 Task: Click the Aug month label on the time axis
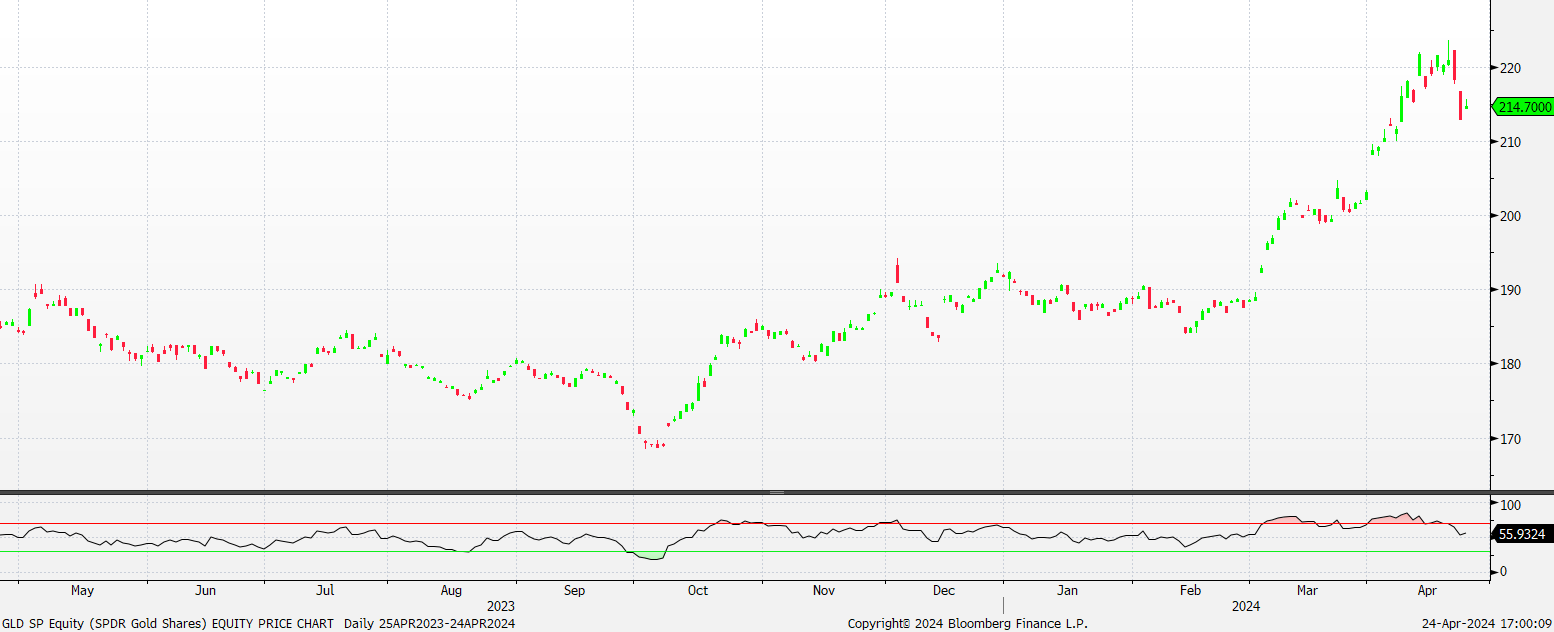point(451,590)
